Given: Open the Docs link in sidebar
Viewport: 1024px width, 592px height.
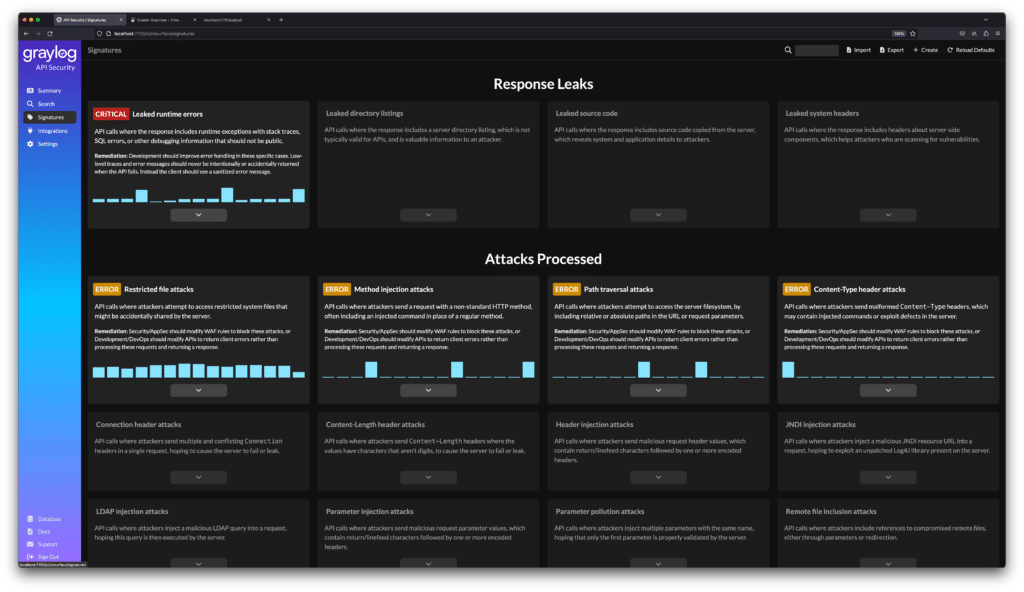Looking at the screenshot, I should point(43,531).
